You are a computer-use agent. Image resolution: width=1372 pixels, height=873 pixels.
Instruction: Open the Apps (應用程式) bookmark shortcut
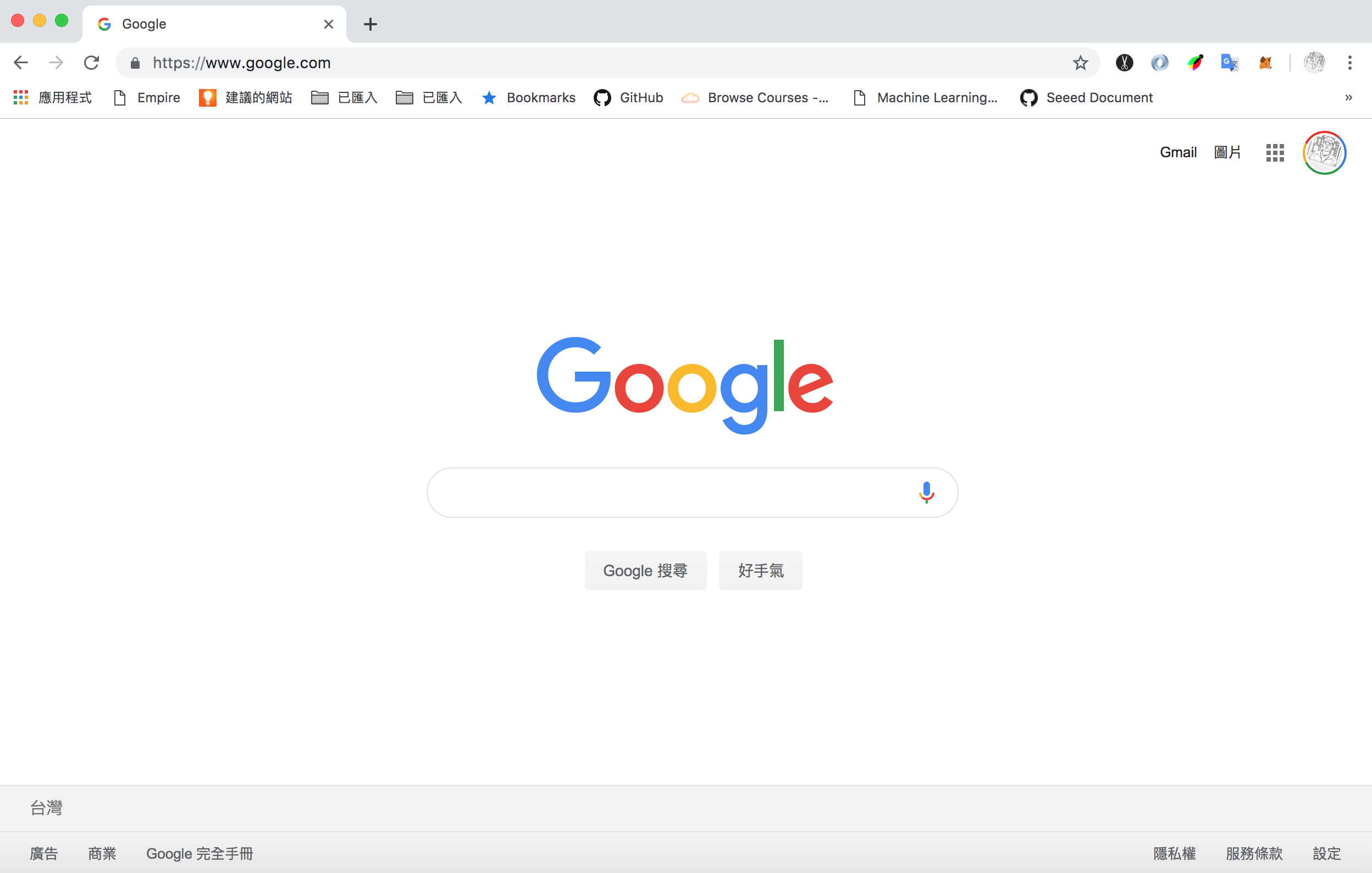point(52,98)
